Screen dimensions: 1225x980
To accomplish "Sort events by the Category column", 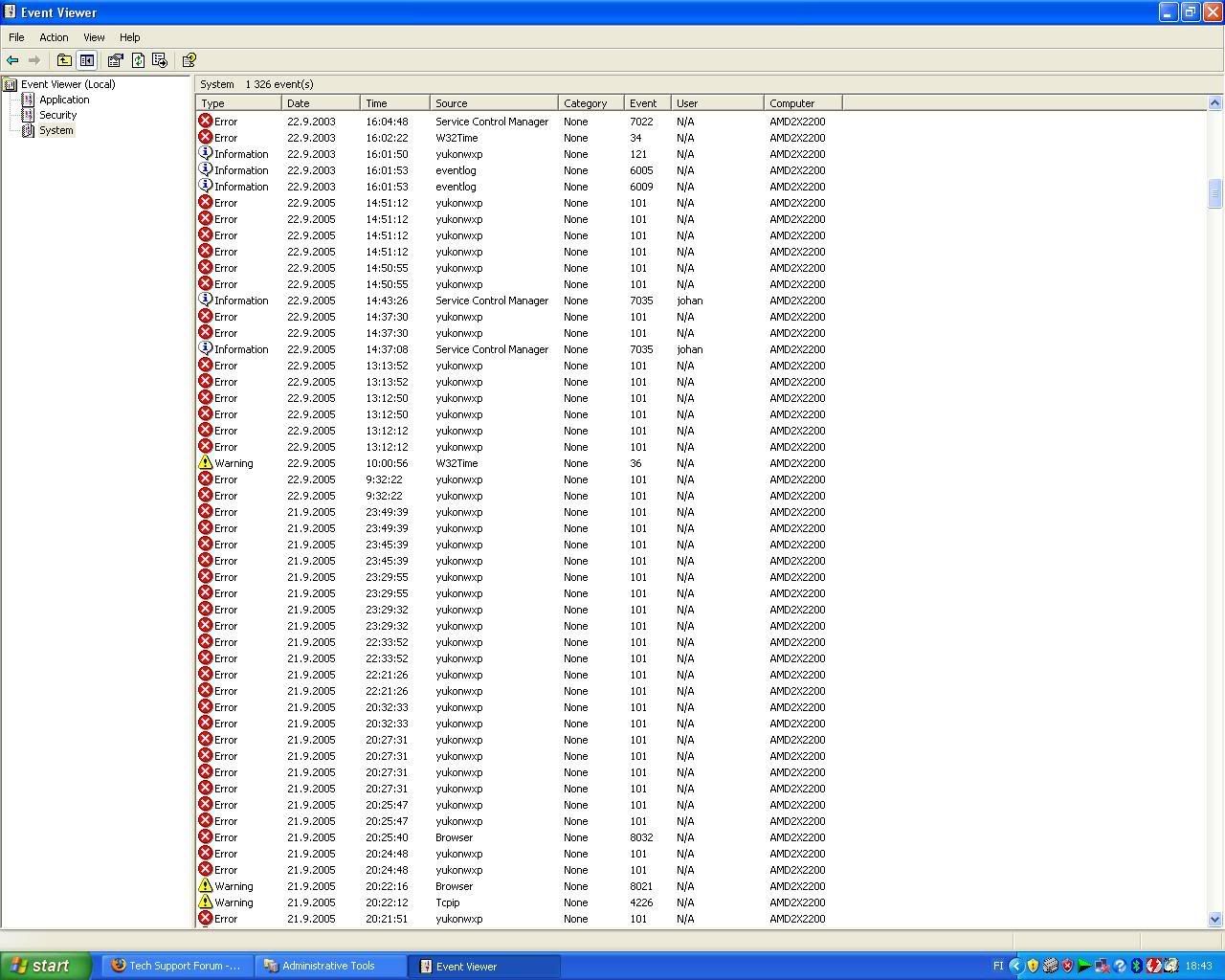I will (591, 103).
